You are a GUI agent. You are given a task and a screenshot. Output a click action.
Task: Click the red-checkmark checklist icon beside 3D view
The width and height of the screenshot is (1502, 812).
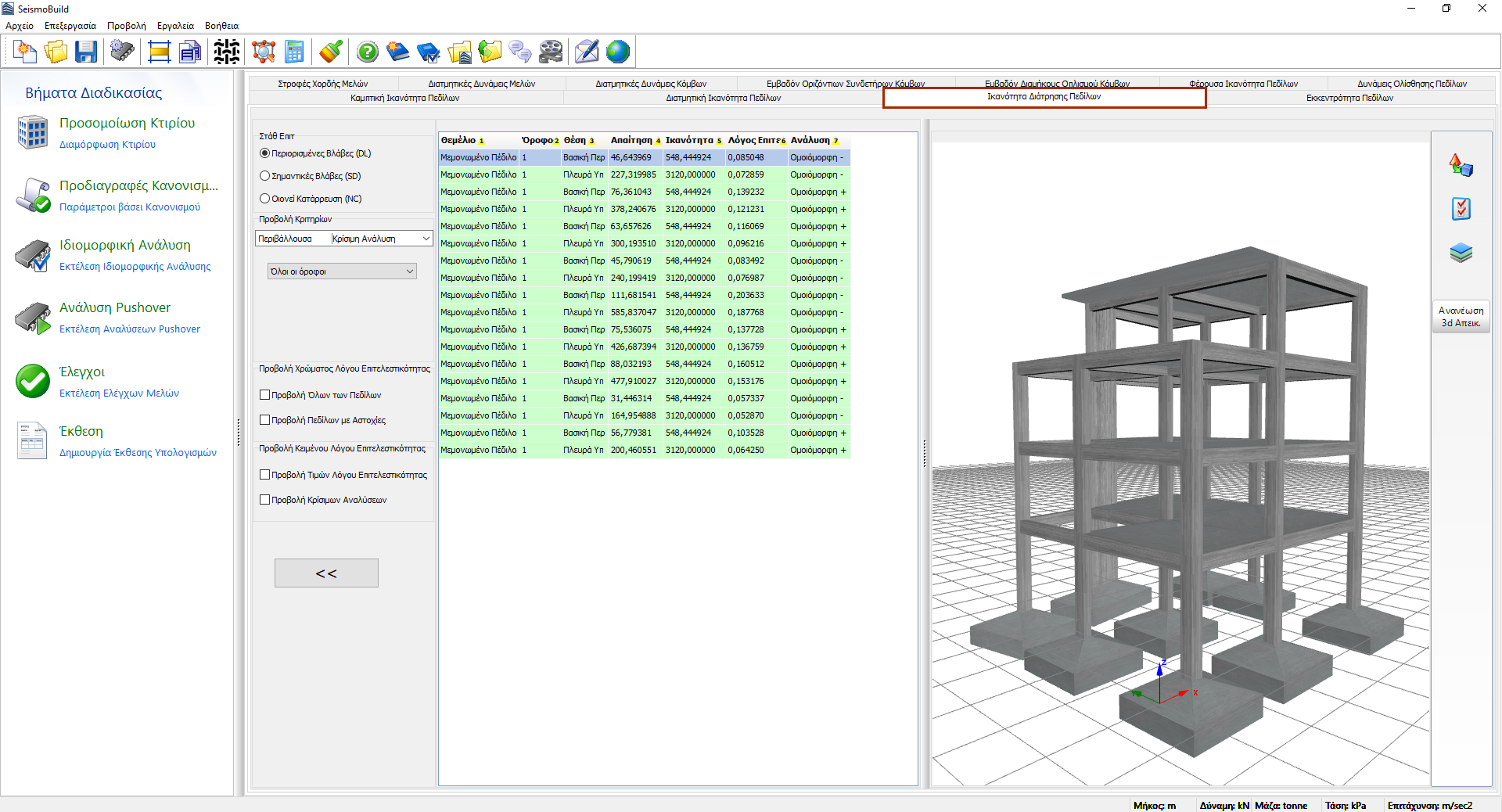(x=1461, y=209)
